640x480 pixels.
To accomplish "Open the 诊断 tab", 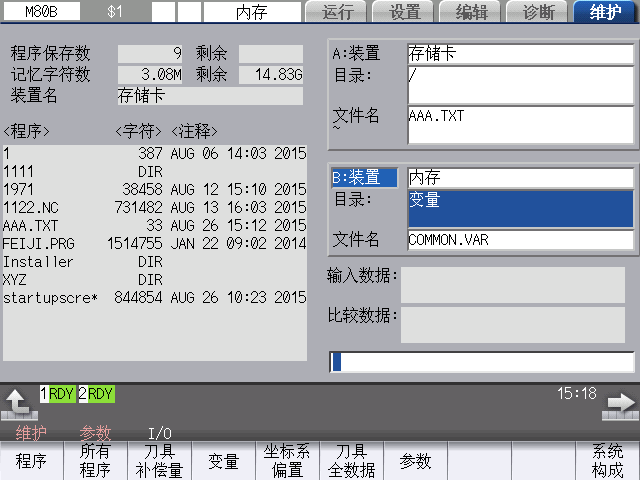I will click(x=538, y=12).
